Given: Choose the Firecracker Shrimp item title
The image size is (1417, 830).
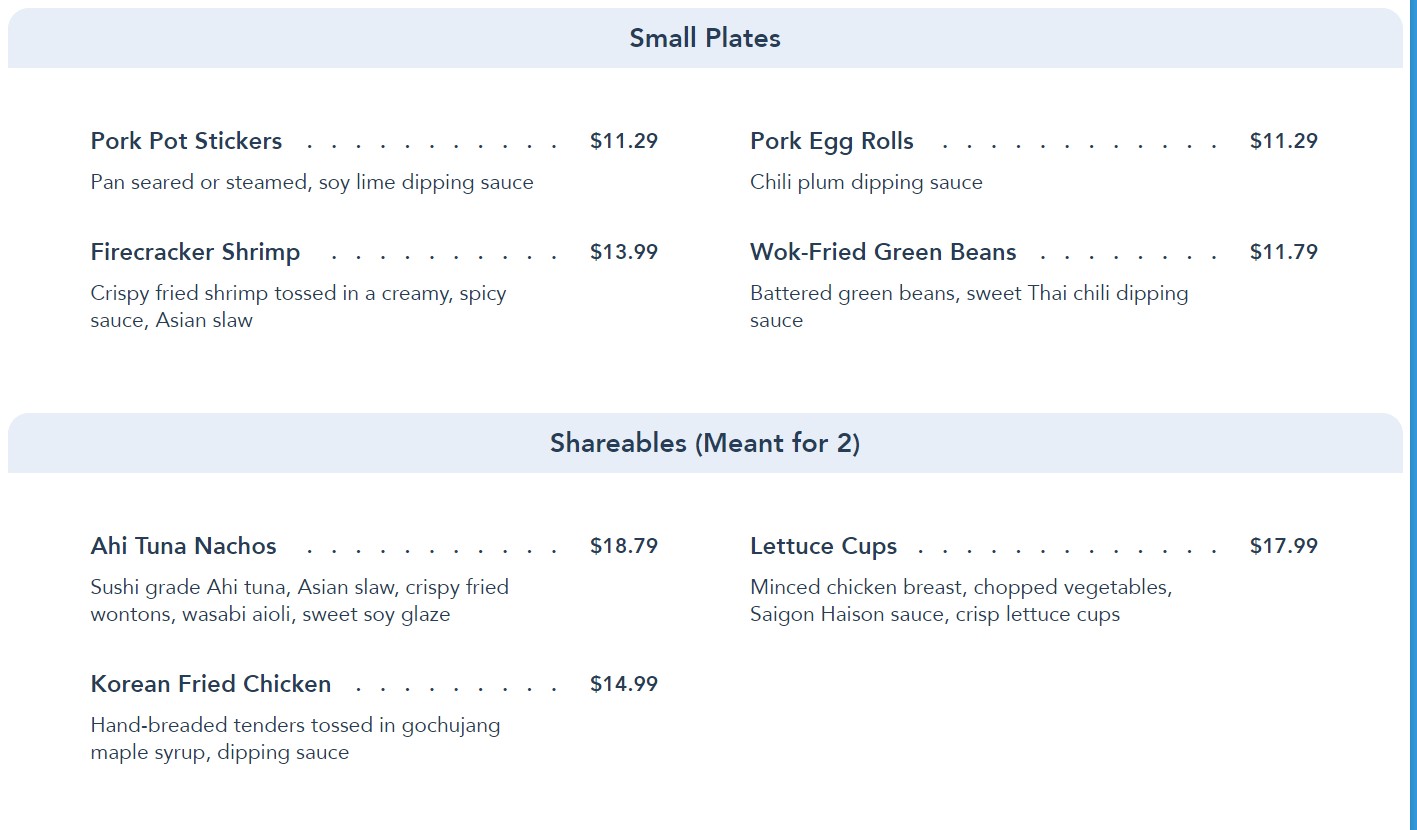Looking at the screenshot, I should [x=195, y=252].
